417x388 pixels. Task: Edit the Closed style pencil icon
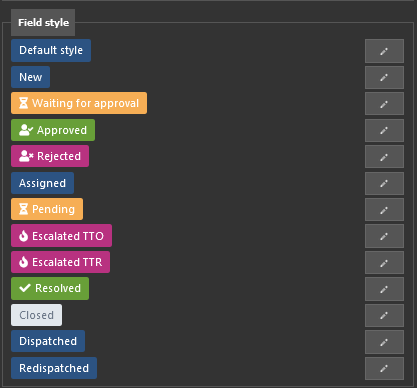[x=384, y=315]
